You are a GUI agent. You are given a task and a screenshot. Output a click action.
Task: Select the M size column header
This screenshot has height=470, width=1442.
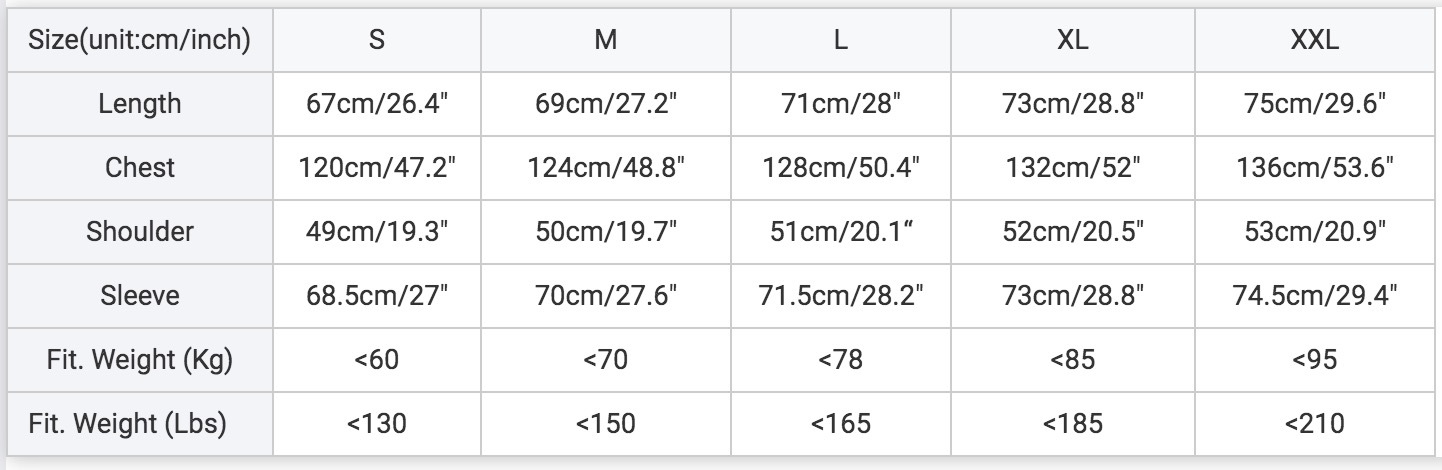(x=606, y=39)
